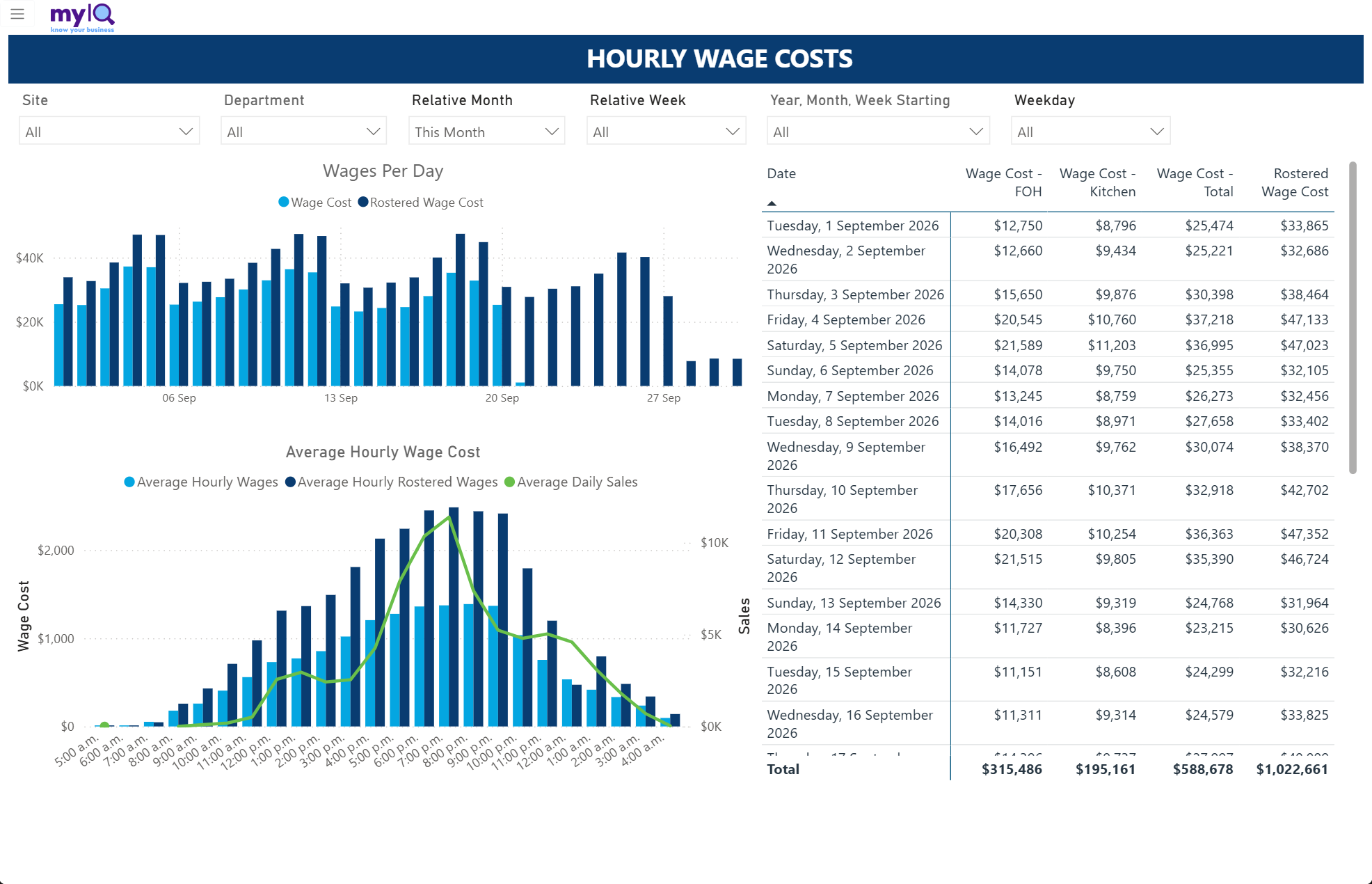Click Rostered value $47,352
Viewport: 1372px width, 884px height.
[1305, 534]
